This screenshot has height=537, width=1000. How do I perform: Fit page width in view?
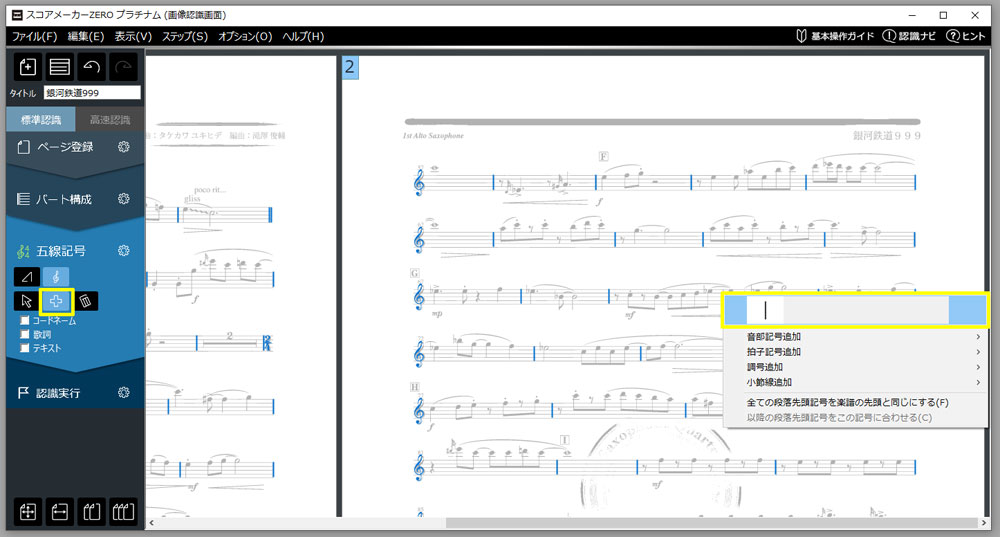pyautogui.click(x=60, y=511)
